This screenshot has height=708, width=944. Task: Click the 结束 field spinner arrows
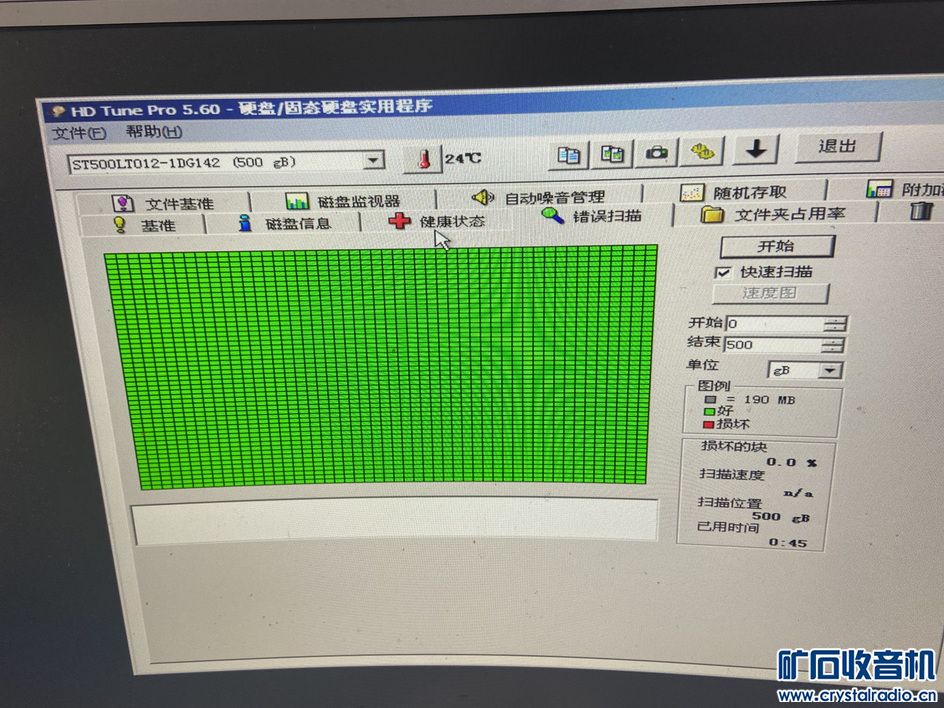click(x=833, y=345)
